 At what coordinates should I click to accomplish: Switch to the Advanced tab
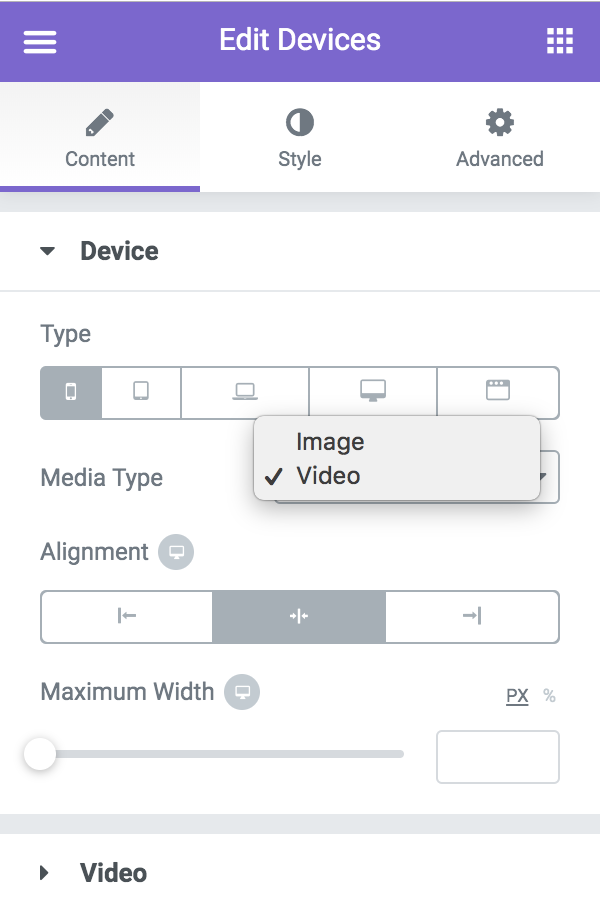pos(500,137)
